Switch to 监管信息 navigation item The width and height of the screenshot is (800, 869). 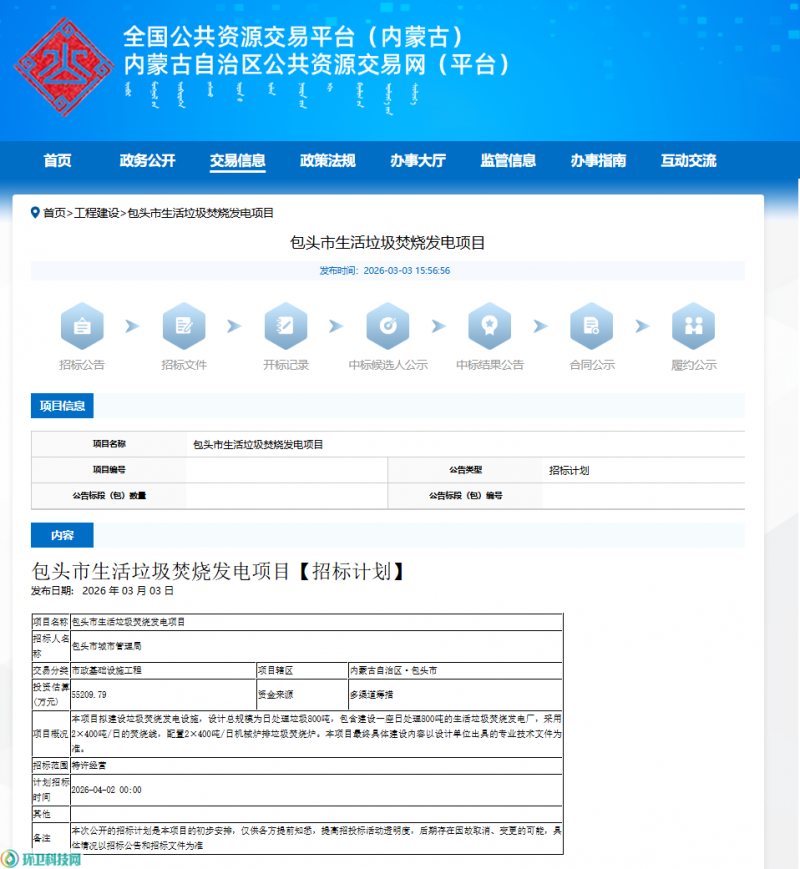coord(508,161)
